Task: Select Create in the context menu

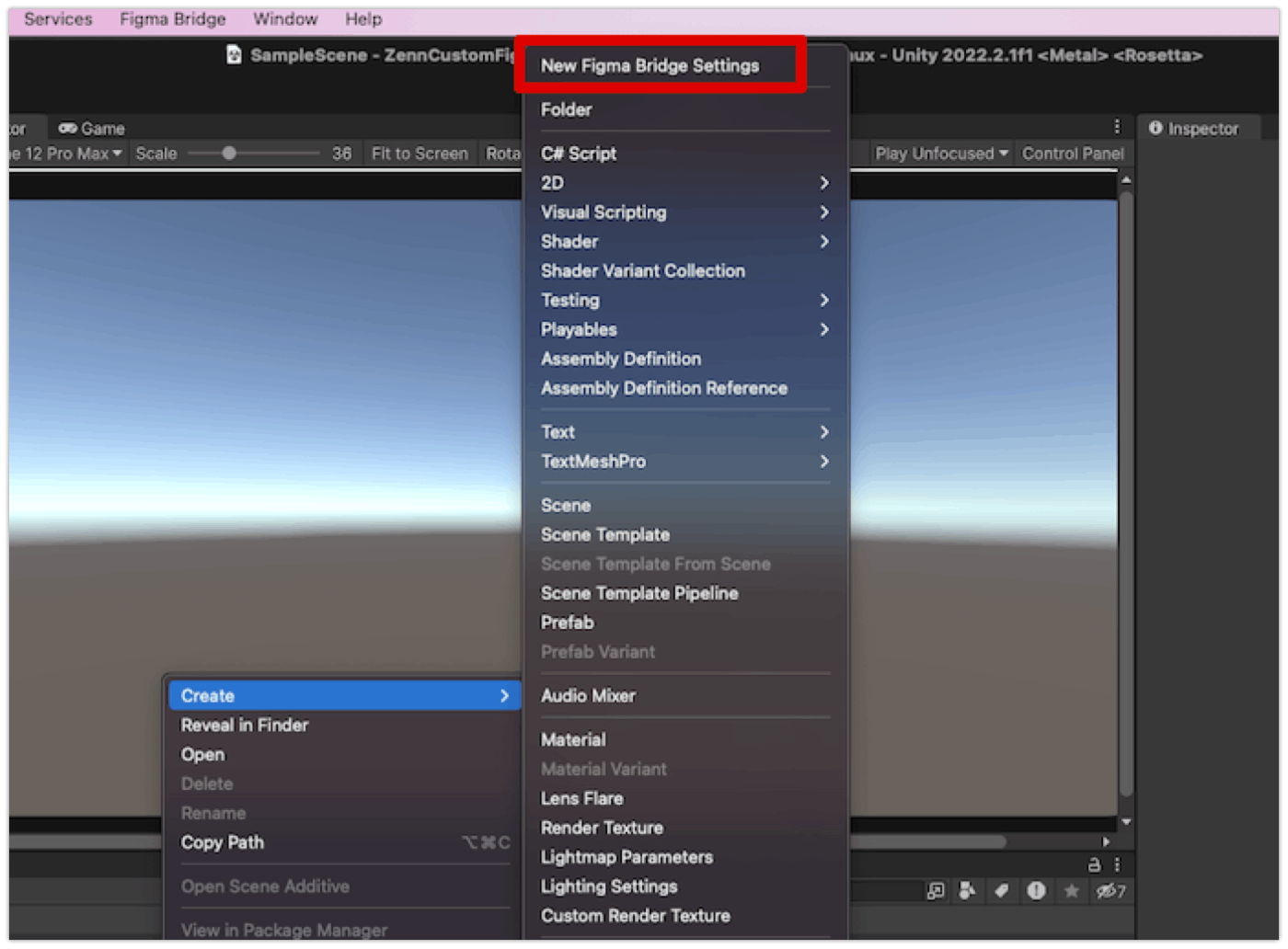Action: (345, 696)
